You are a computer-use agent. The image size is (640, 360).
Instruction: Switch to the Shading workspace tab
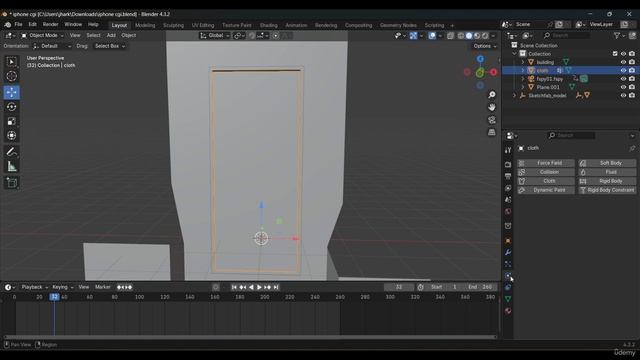pos(268,25)
